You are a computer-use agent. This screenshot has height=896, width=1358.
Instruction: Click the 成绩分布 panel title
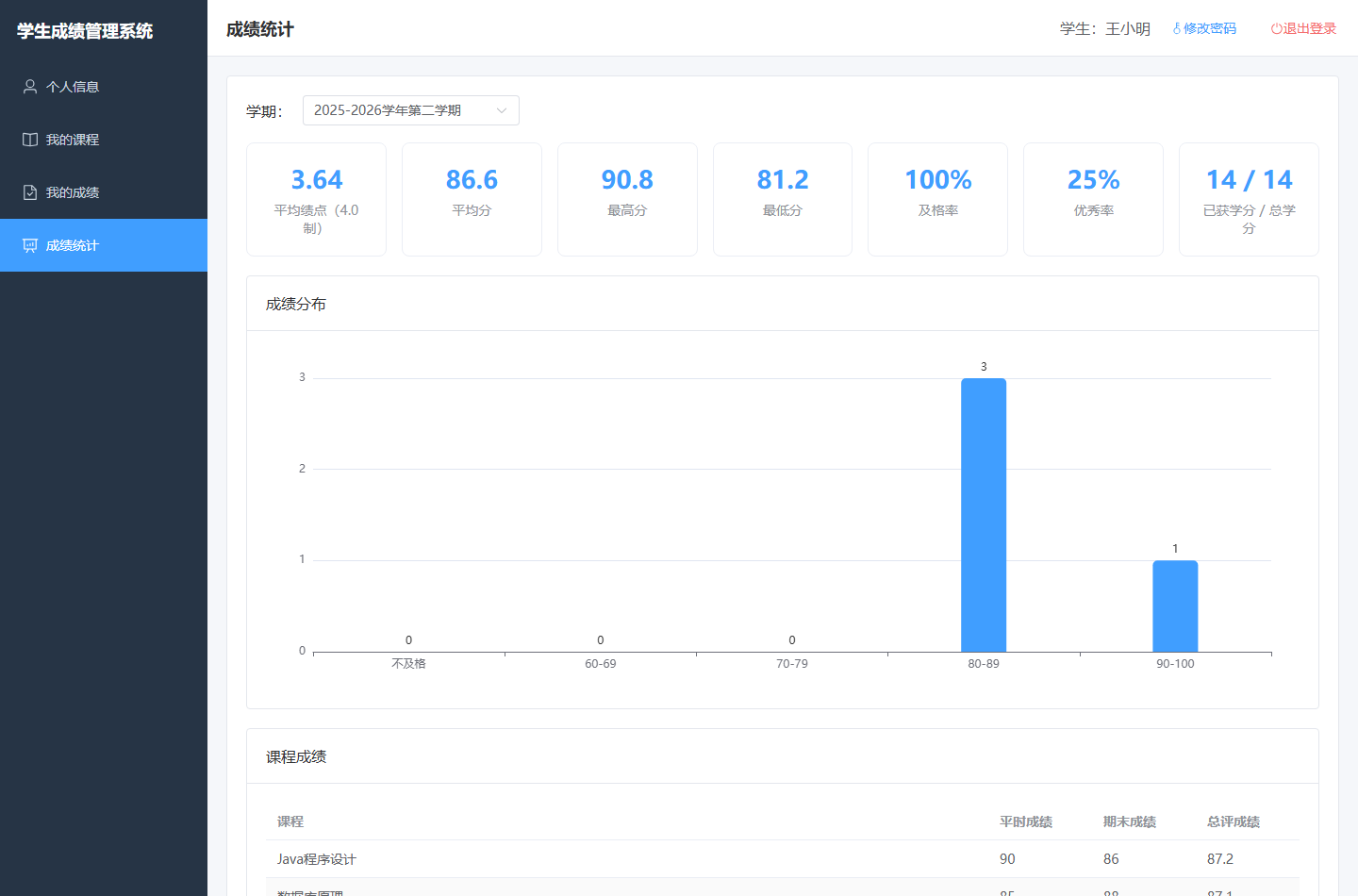point(296,304)
